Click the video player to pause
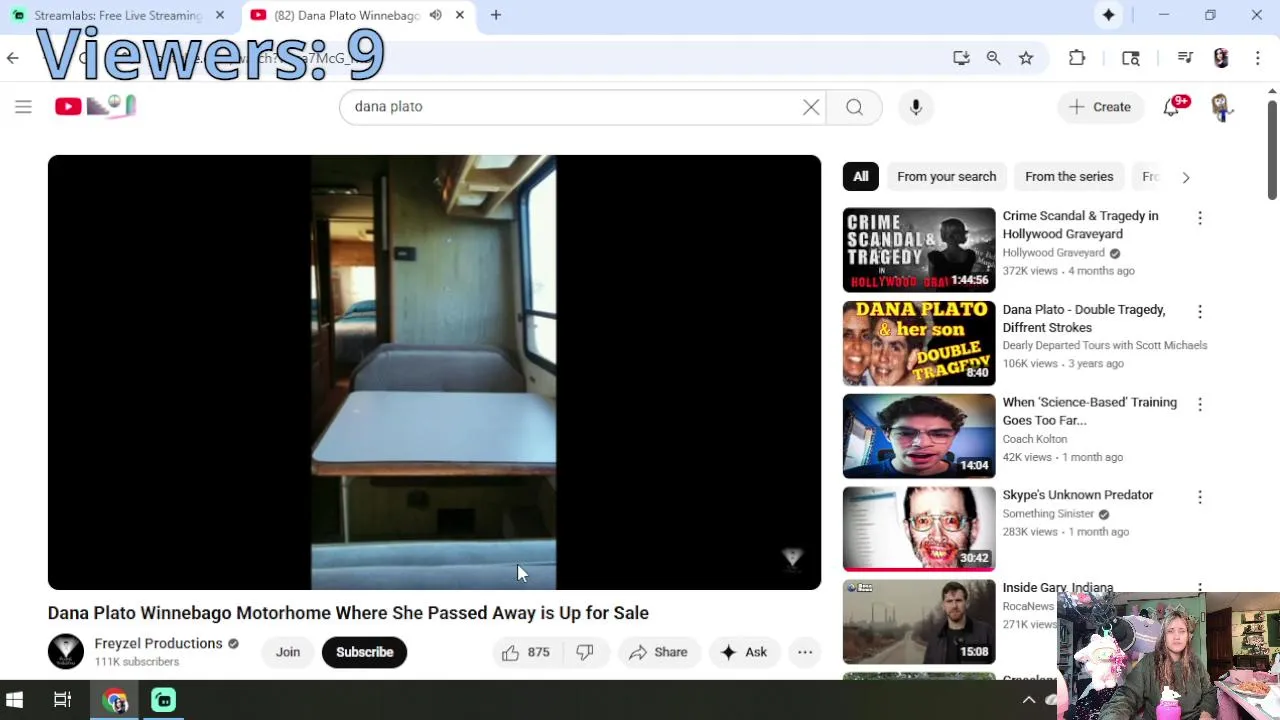 pos(434,372)
